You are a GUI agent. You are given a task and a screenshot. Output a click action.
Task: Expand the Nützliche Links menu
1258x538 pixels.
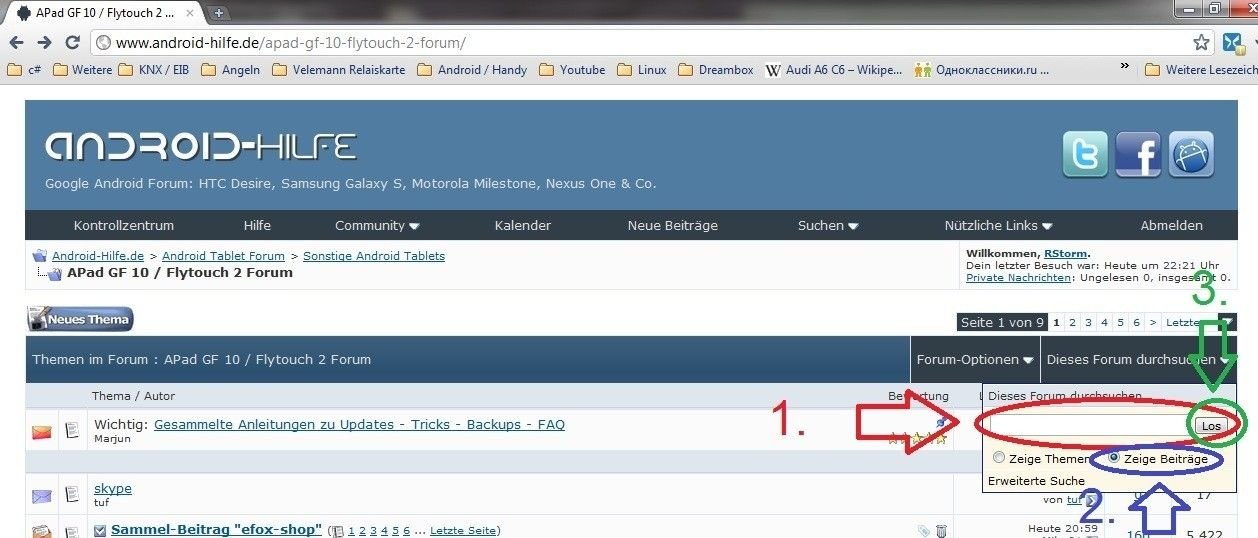click(998, 225)
